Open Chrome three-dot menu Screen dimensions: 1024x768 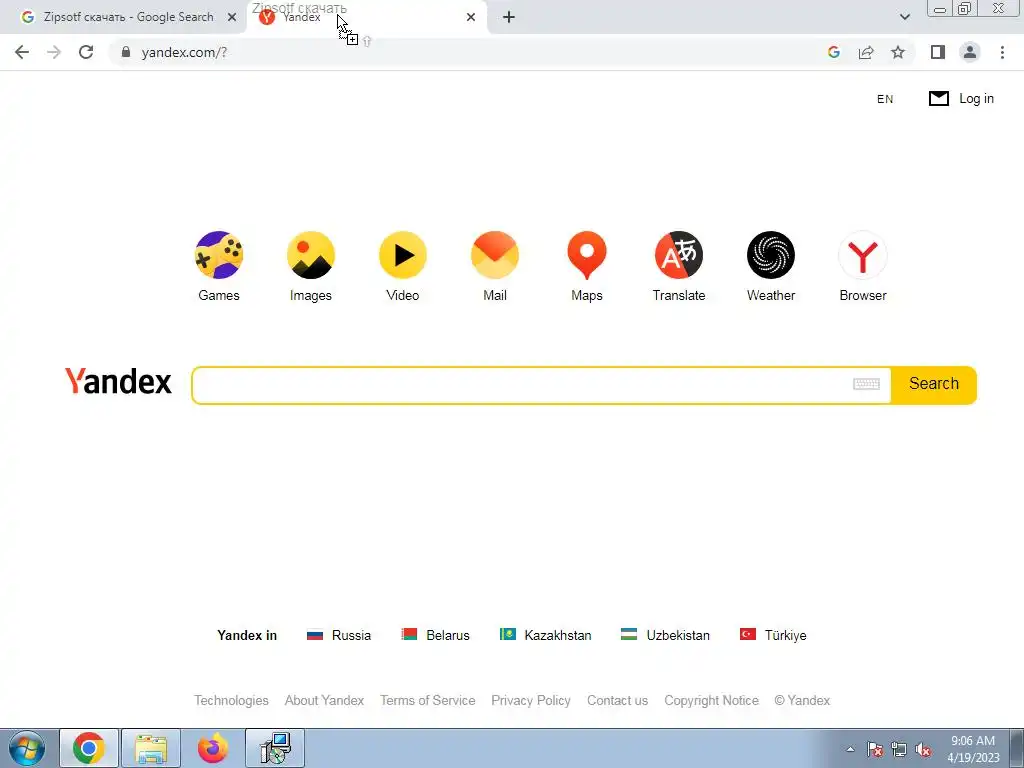[1002, 52]
